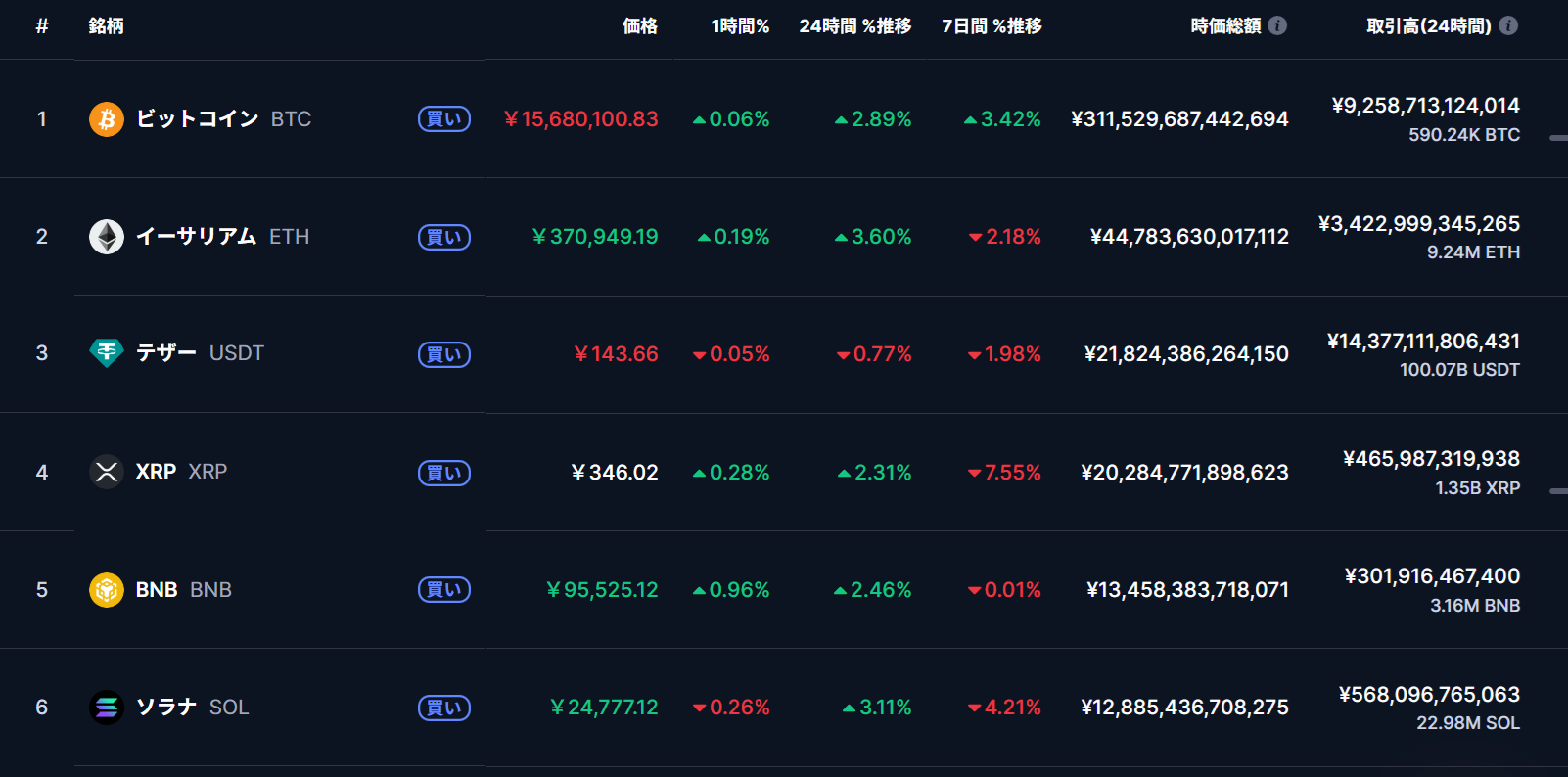This screenshot has width=1568, height=777.
Task: Click BNB 1-hour change 0.96%
Action: tap(731, 590)
